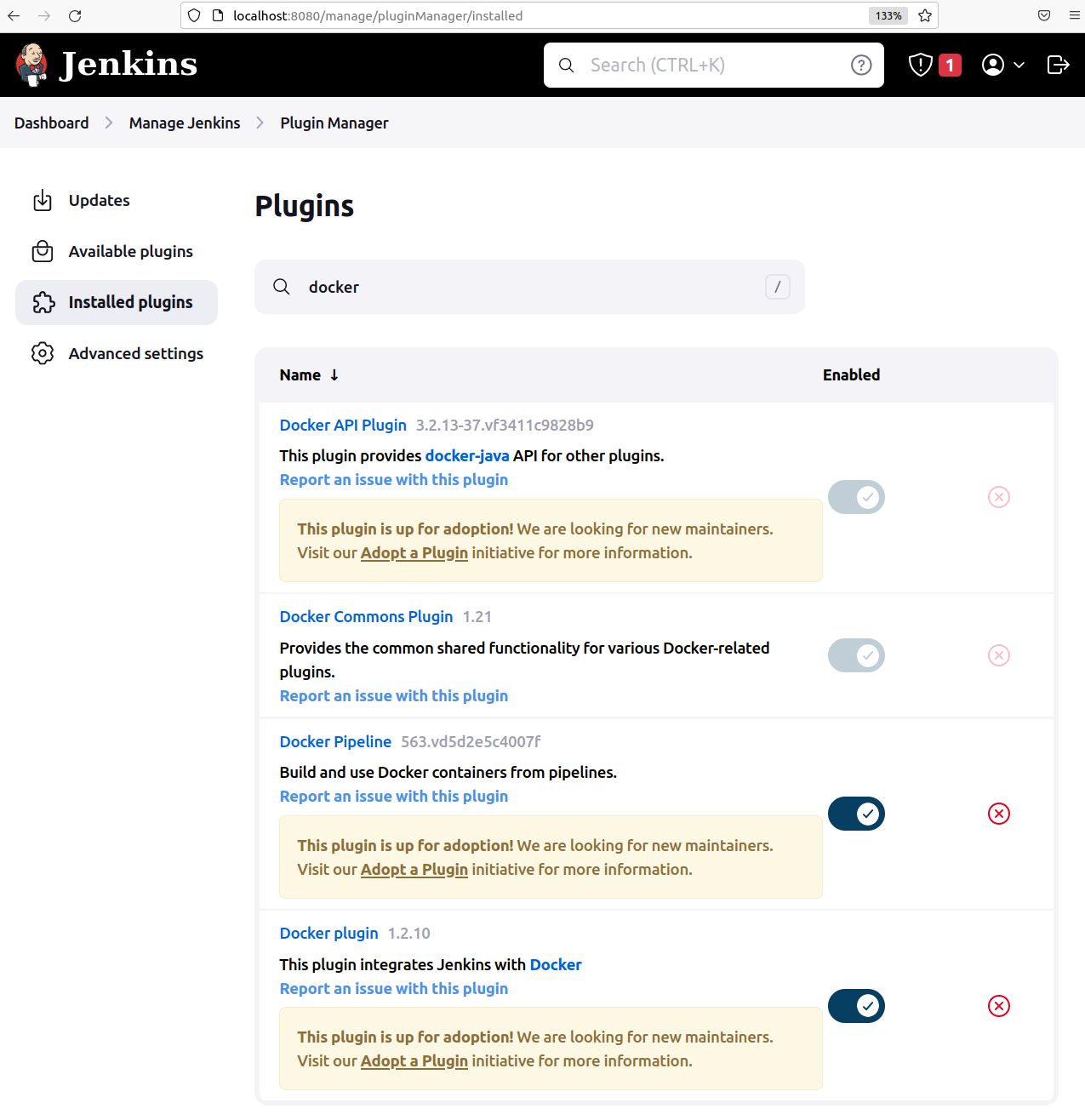This screenshot has height=1120, width=1085.
Task: Click Jenkins title text in header
Action: pos(128,65)
